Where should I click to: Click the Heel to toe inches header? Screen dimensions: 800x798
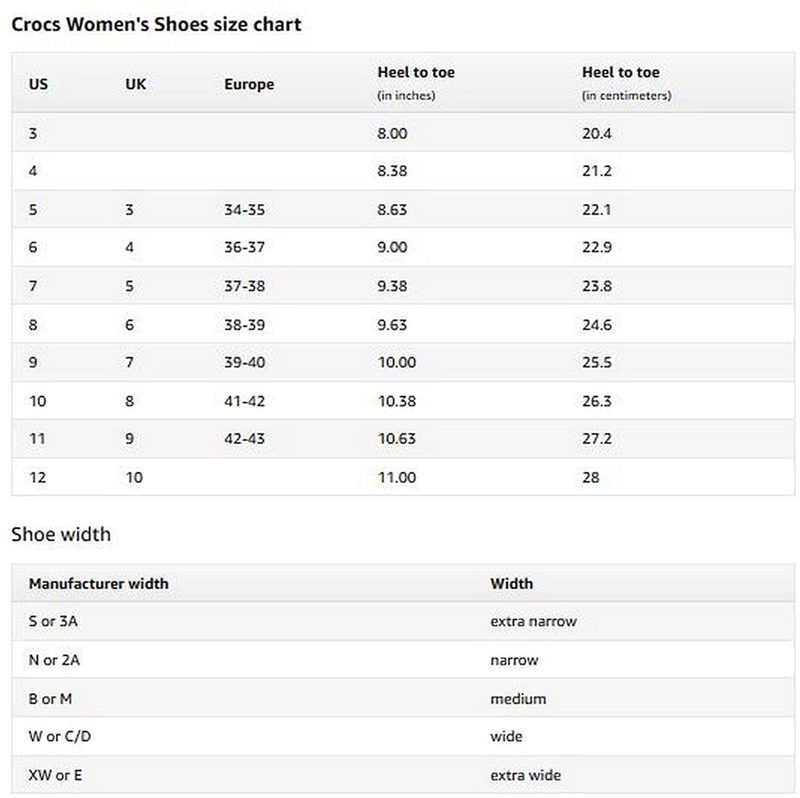pos(416,83)
